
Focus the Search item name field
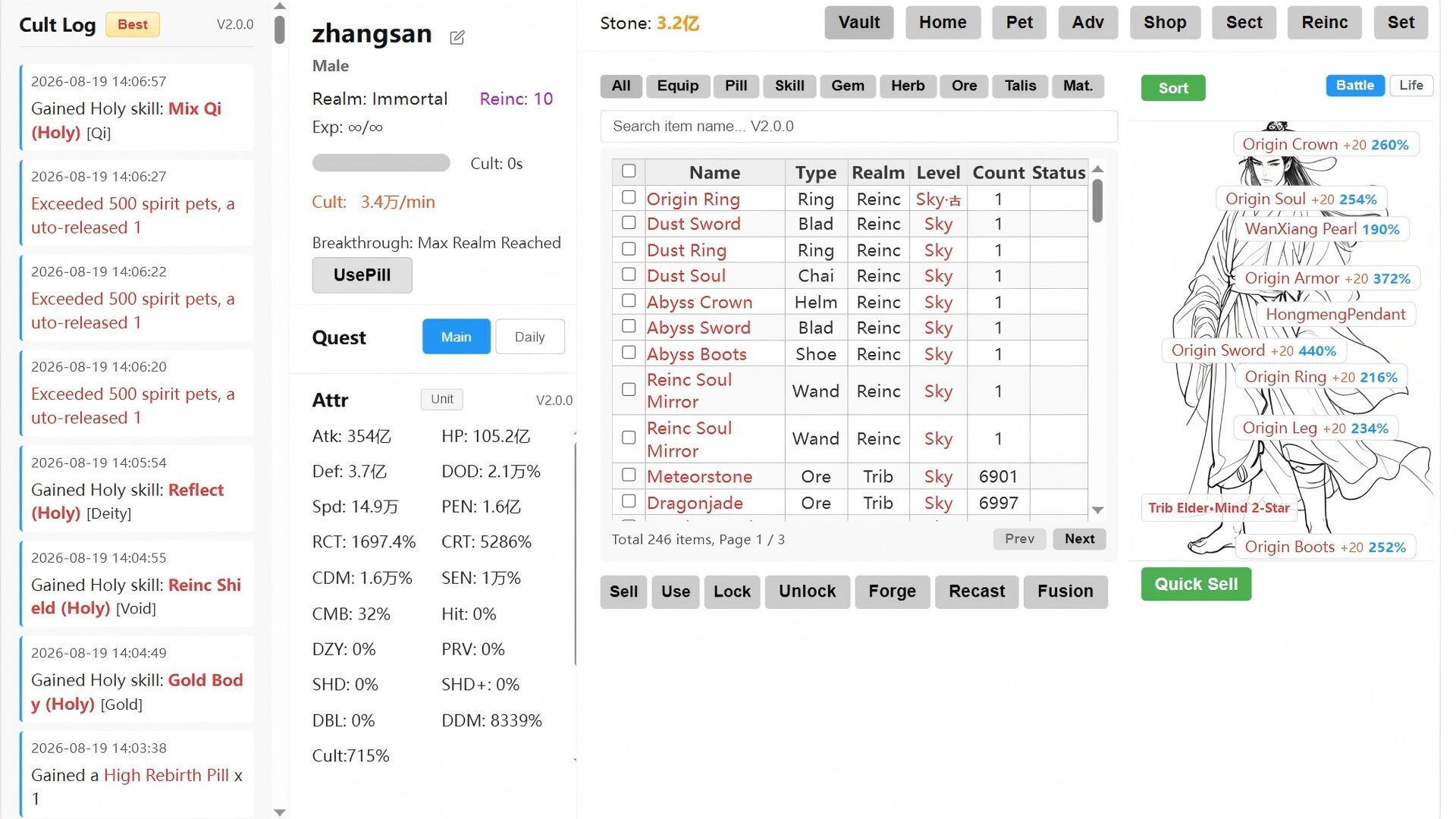click(858, 126)
